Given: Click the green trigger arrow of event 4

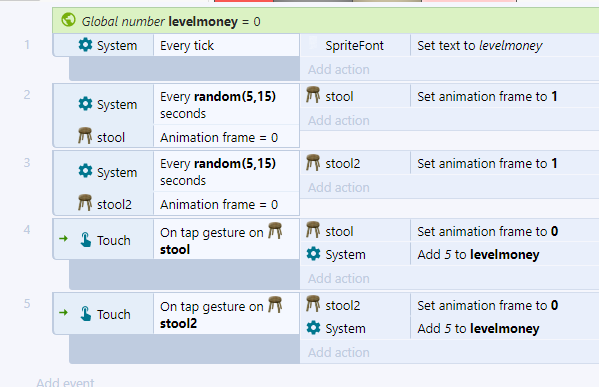Looking at the screenshot, I should (64, 239).
